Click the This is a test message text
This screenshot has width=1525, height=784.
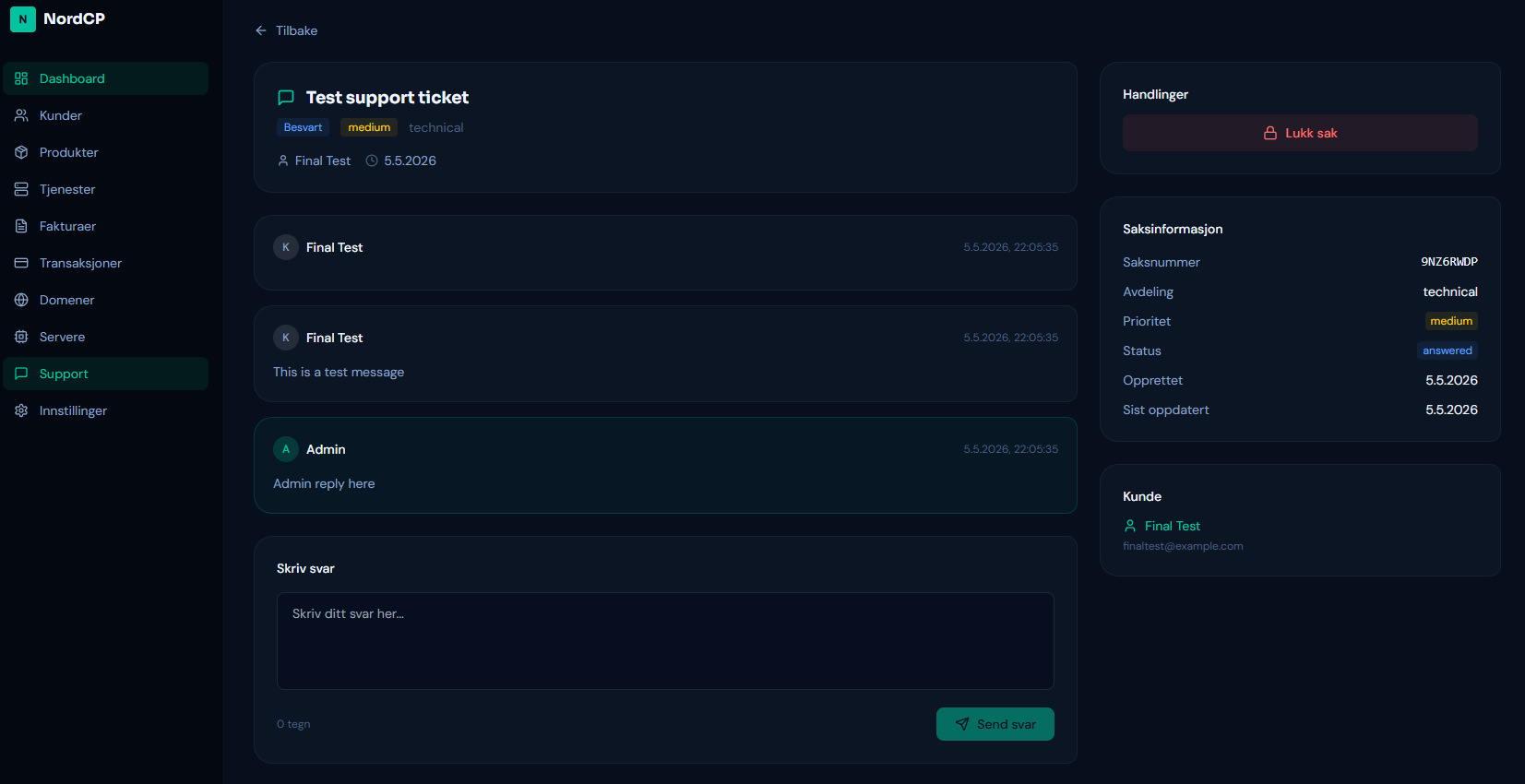click(339, 372)
